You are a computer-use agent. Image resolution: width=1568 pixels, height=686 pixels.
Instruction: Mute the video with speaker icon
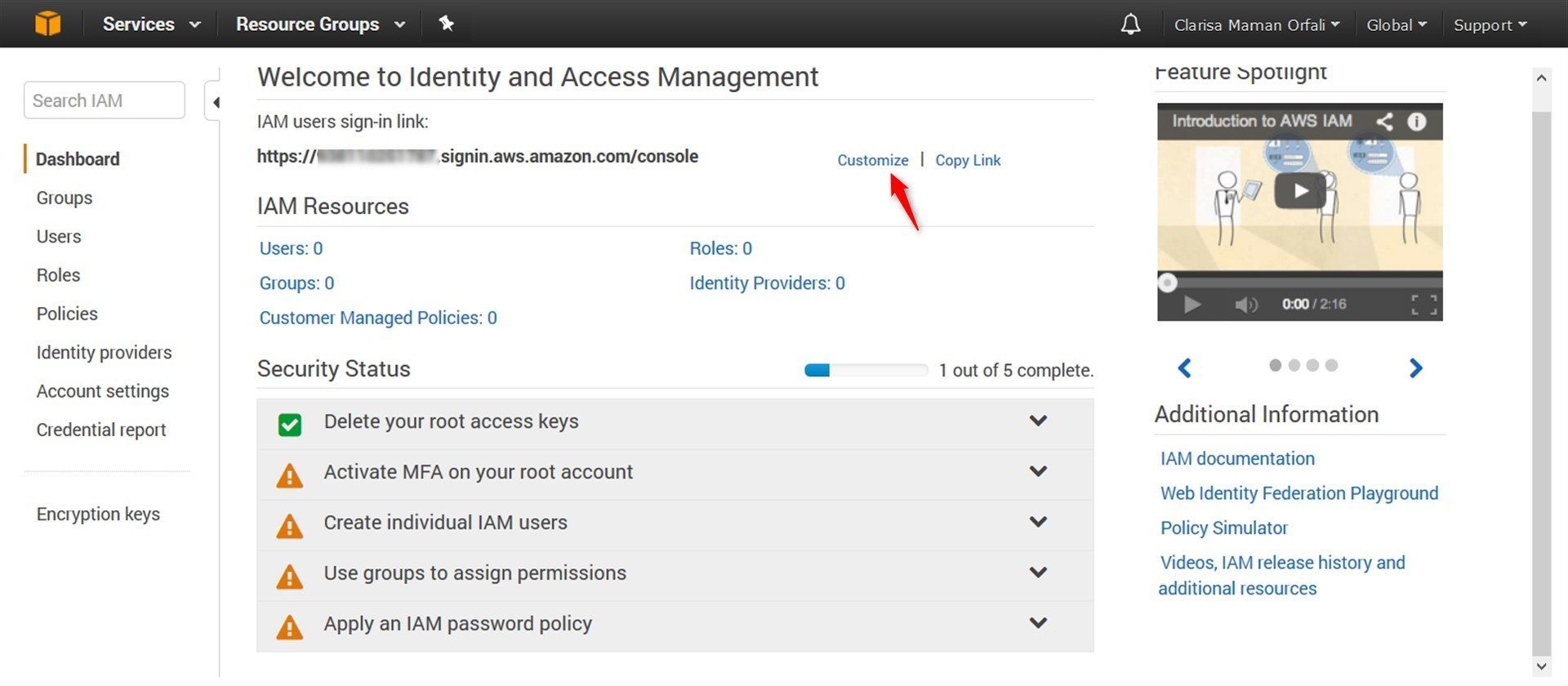(1245, 305)
